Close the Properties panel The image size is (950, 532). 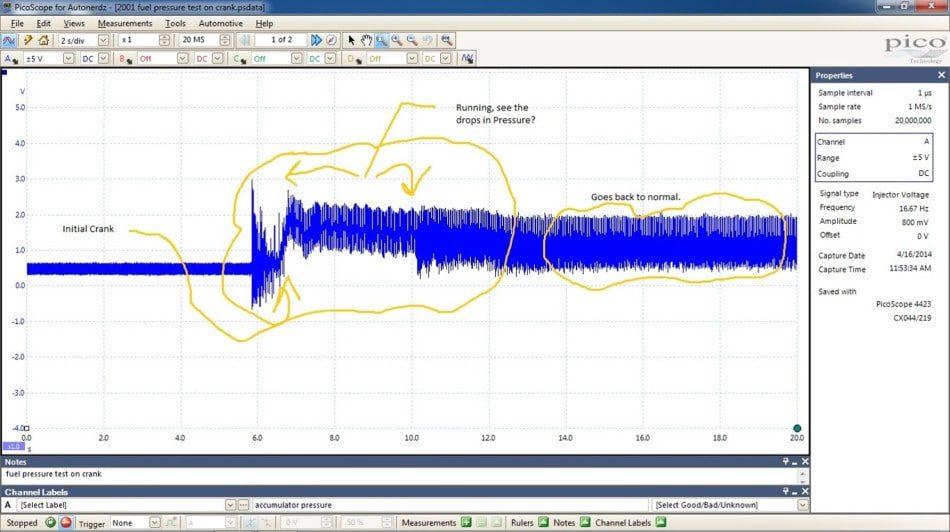point(941,75)
